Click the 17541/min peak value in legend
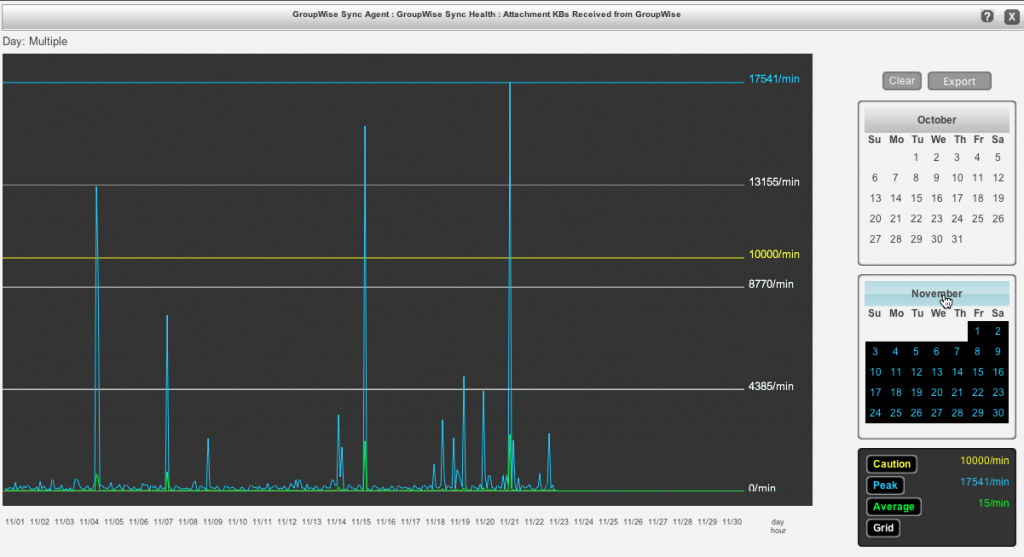The image size is (1024, 557). [984, 482]
